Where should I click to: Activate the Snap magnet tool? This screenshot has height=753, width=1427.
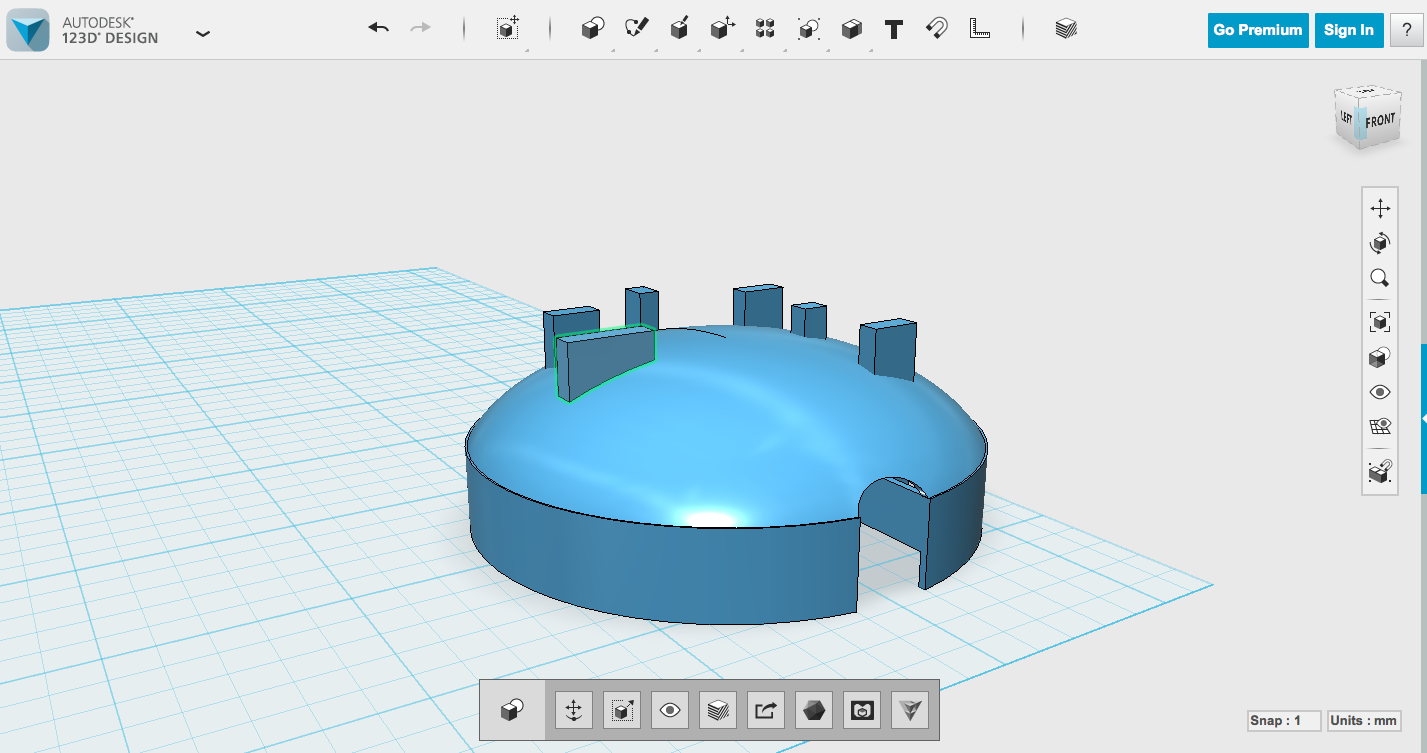pos(935,29)
